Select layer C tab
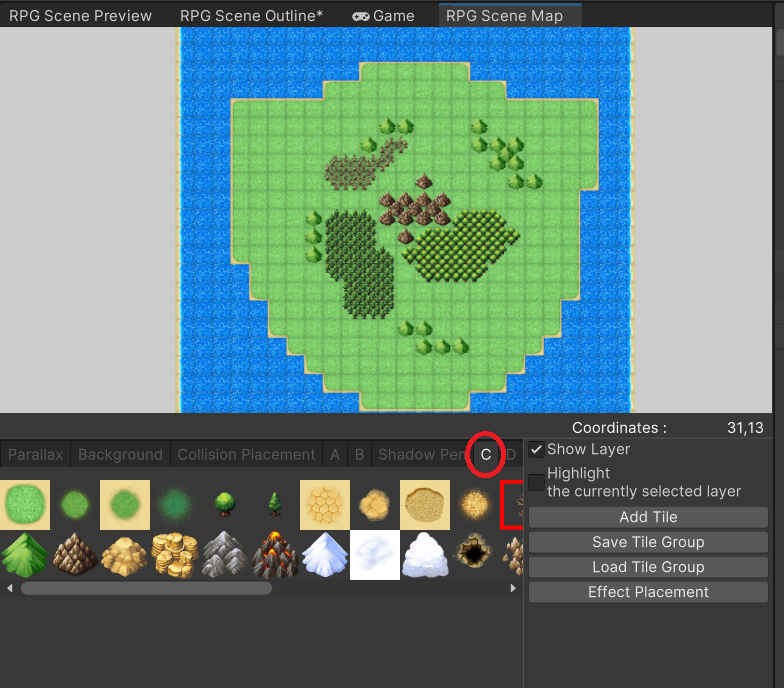 486,454
